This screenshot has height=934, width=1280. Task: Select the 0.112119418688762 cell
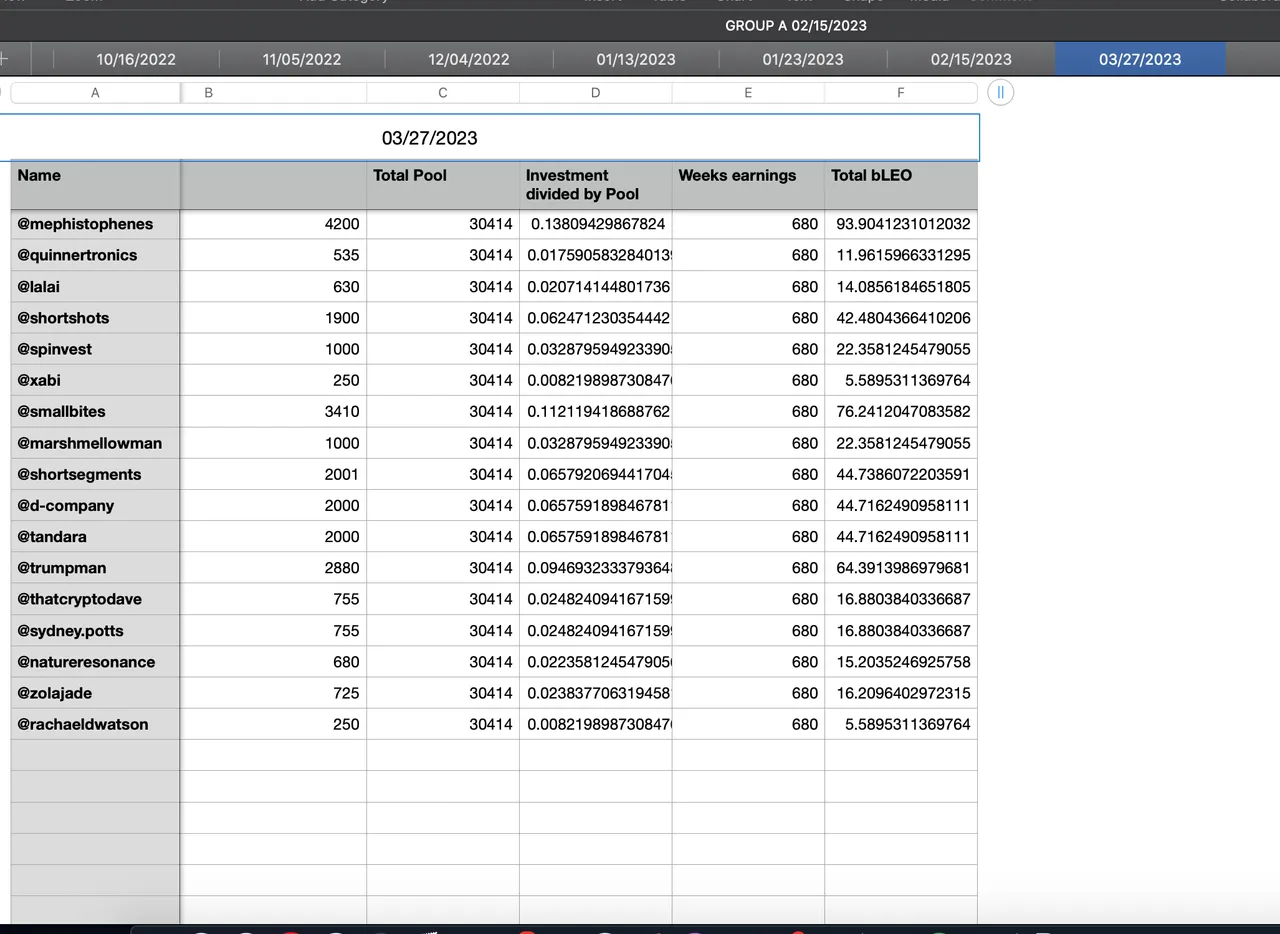(596, 411)
